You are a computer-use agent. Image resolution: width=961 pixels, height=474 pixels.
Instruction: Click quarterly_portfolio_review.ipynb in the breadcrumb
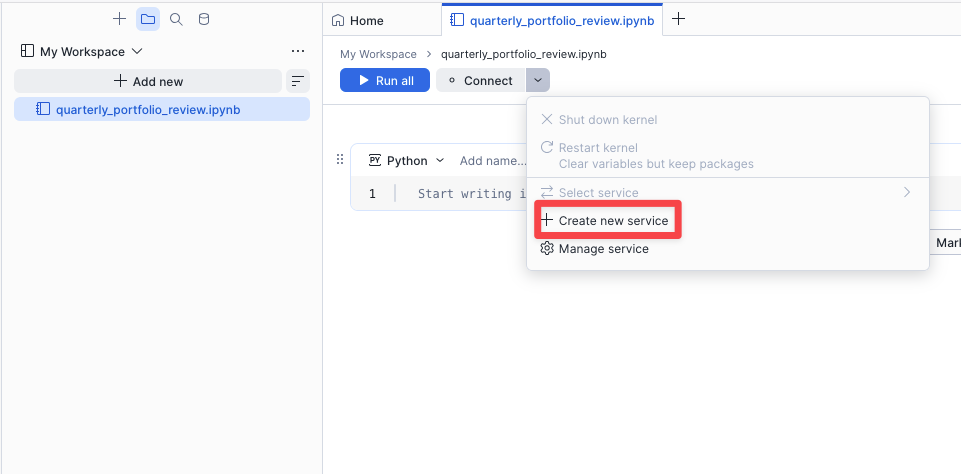523,54
